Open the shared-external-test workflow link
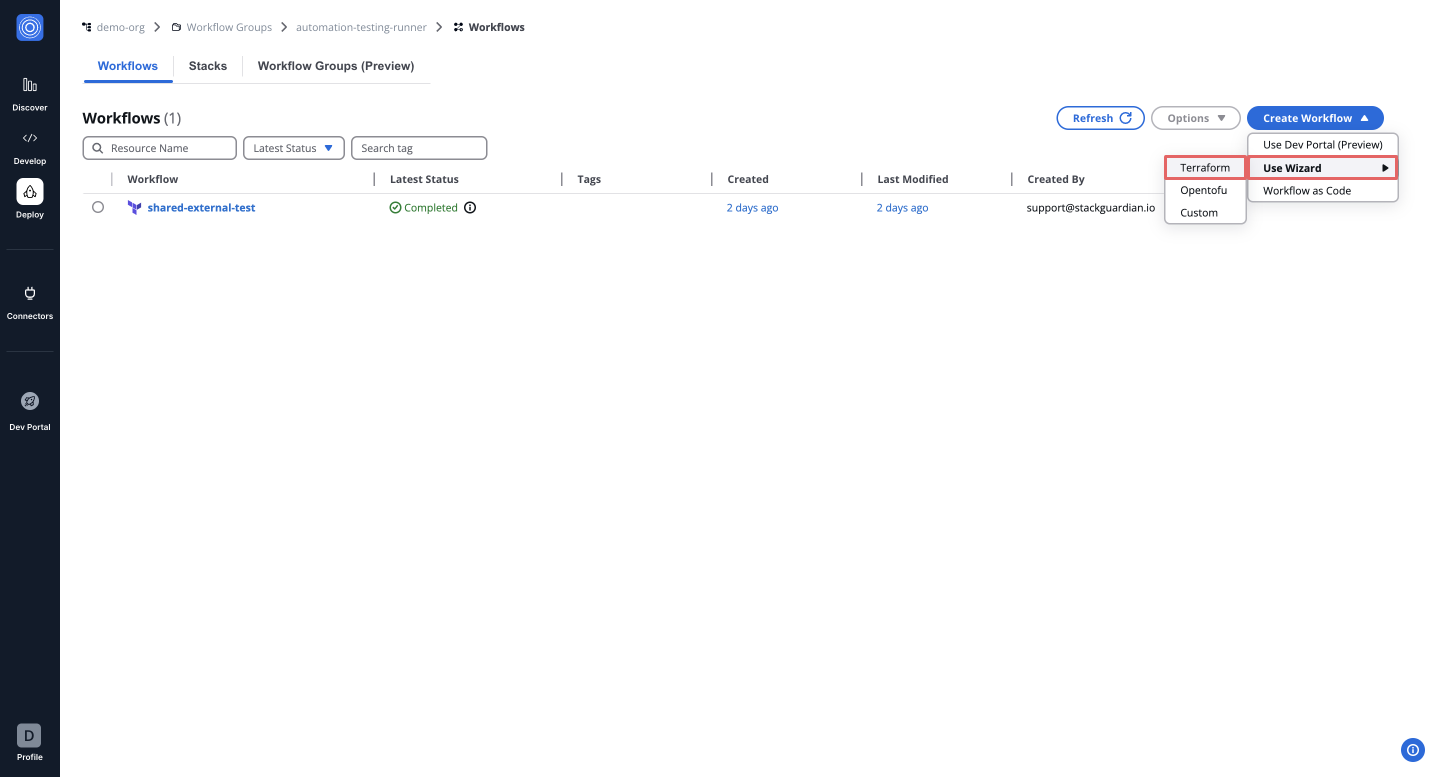 [201, 208]
